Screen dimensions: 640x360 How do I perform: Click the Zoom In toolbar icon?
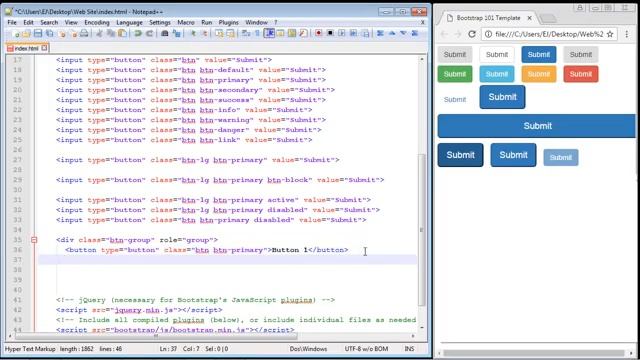[x=193, y=33]
